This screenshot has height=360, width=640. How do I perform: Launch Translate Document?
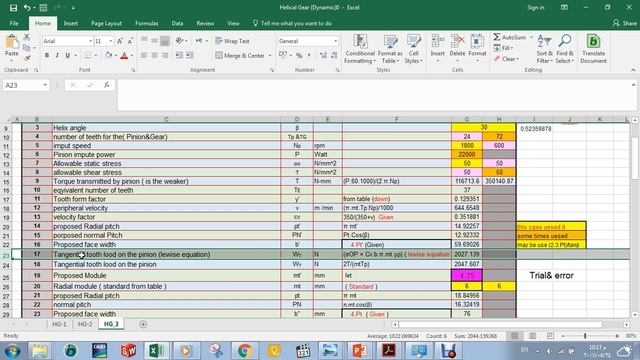[593, 49]
